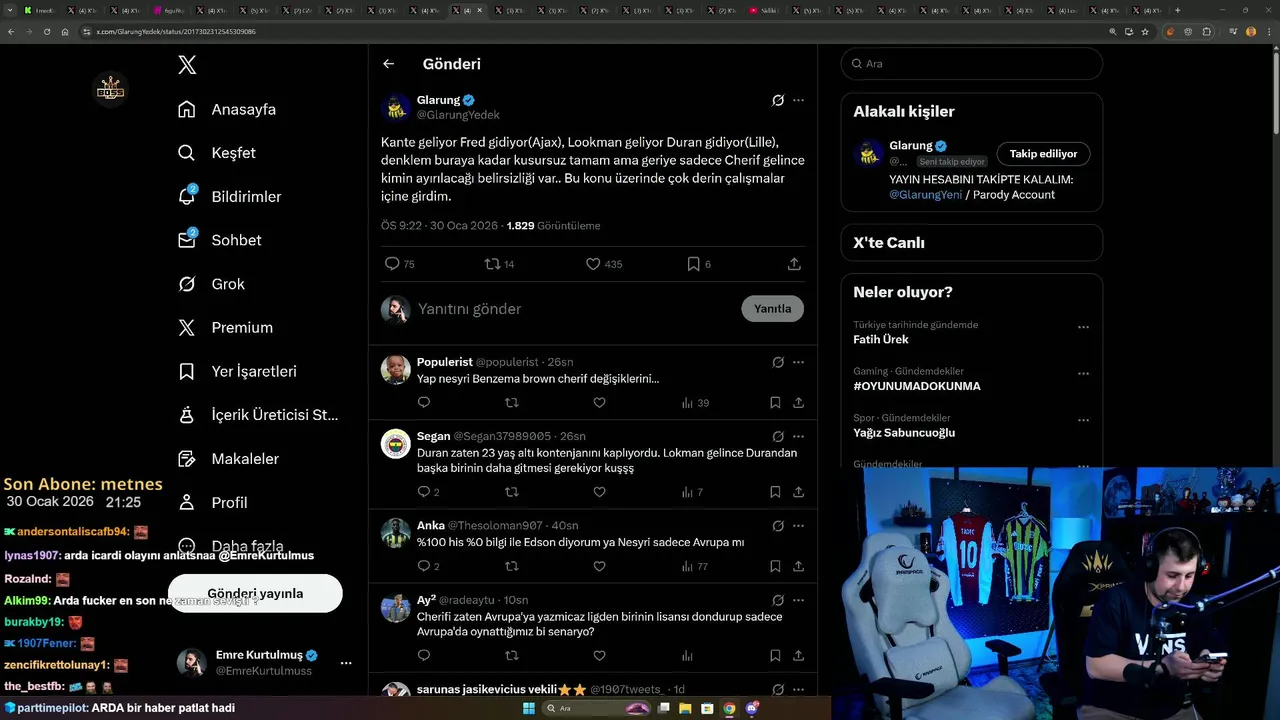
Task: Like Anka's comment
Action: click(599, 566)
